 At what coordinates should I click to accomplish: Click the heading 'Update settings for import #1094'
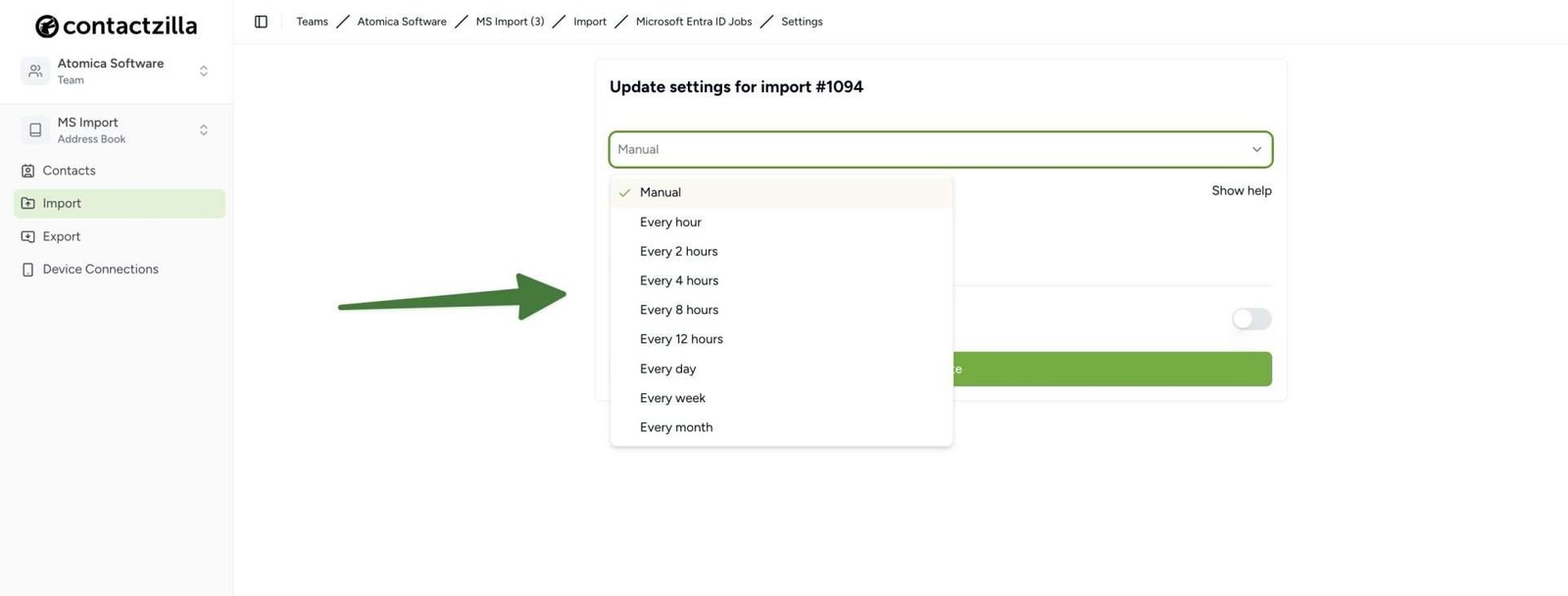pyautogui.click(x=736, y=87)
